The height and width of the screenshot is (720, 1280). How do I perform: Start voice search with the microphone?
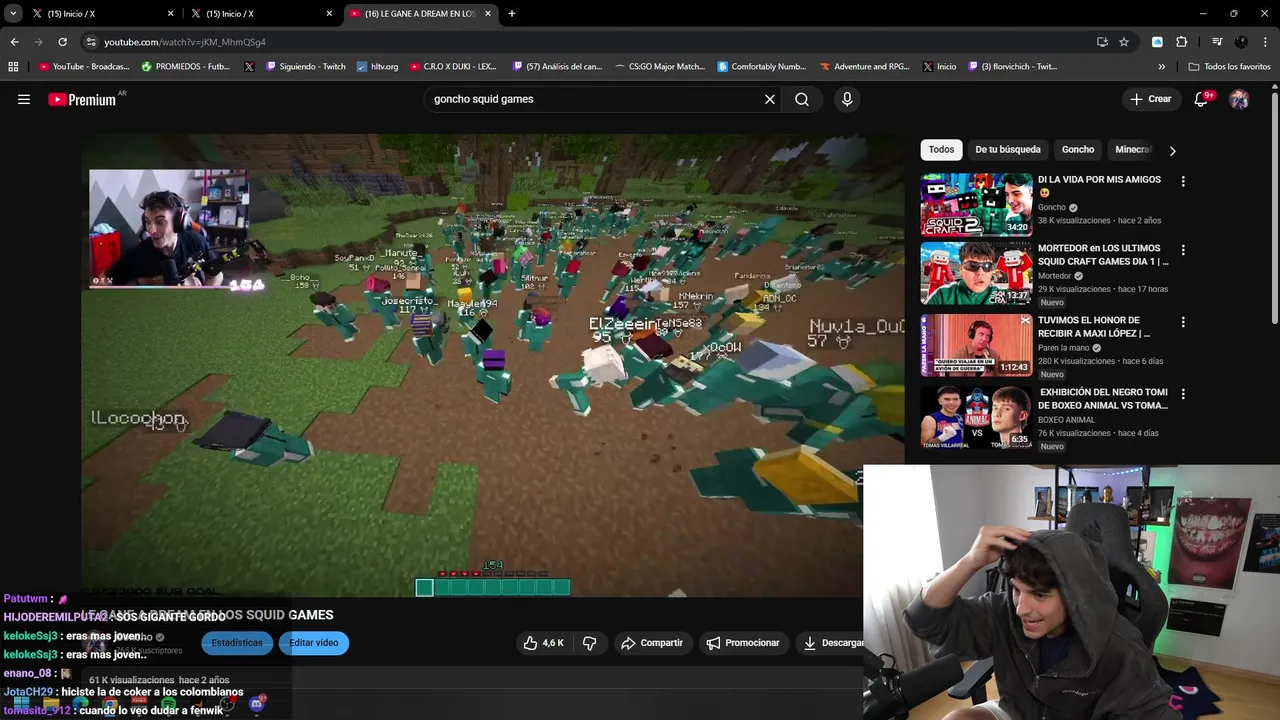click(x=847, y=99)
